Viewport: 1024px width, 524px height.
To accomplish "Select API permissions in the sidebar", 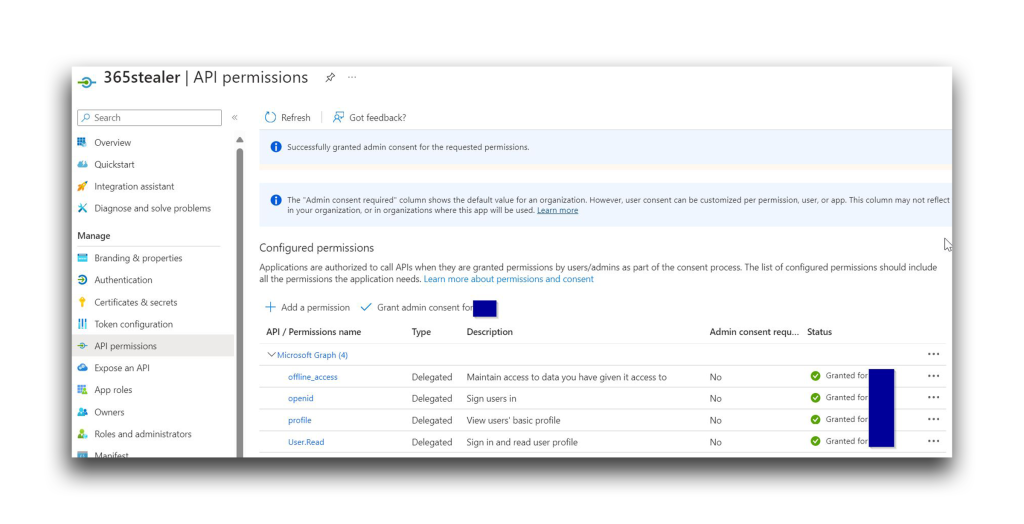I will point(153,346).
